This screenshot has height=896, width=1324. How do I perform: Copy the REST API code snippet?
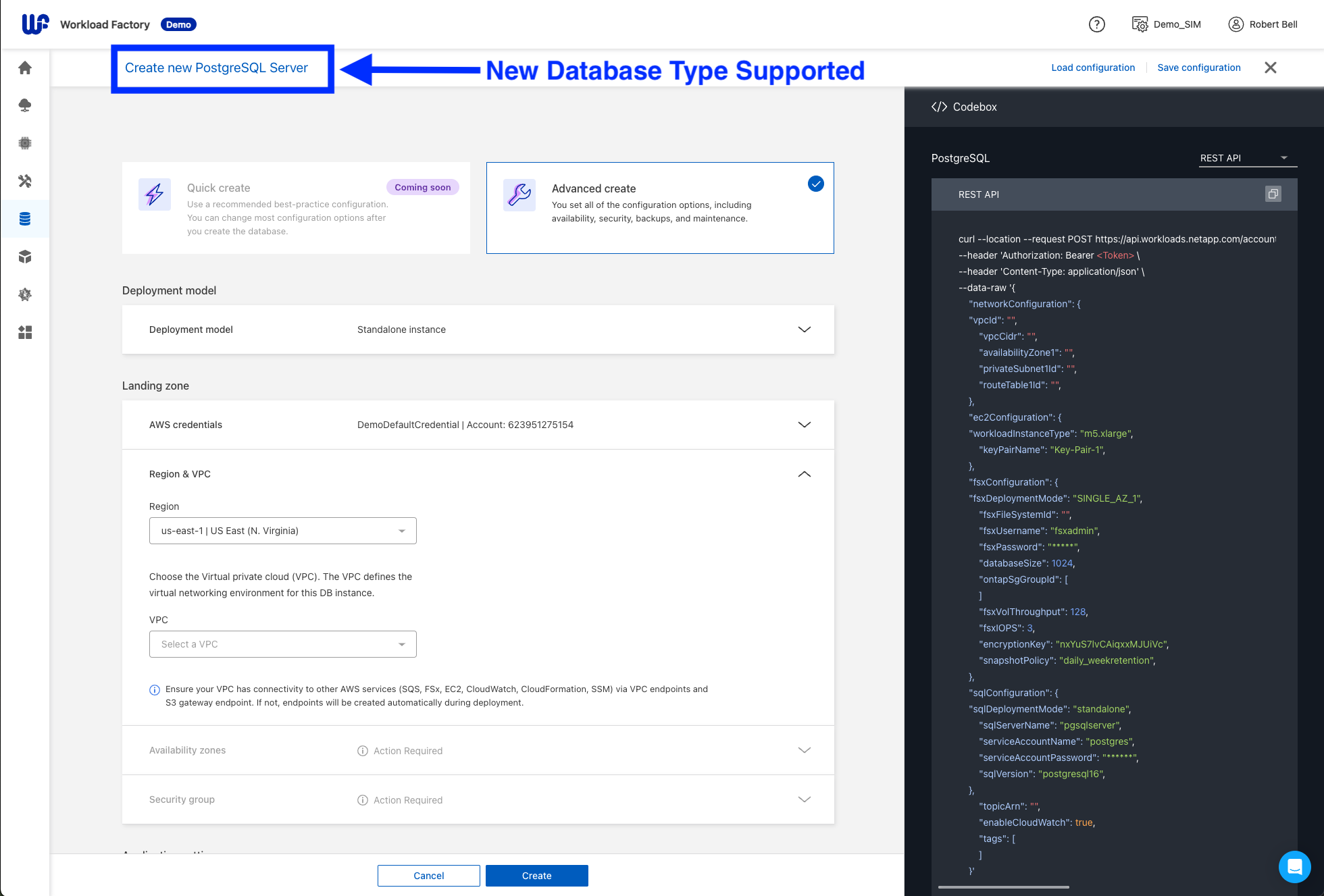pyautogui.click(x=1273, y=194)
